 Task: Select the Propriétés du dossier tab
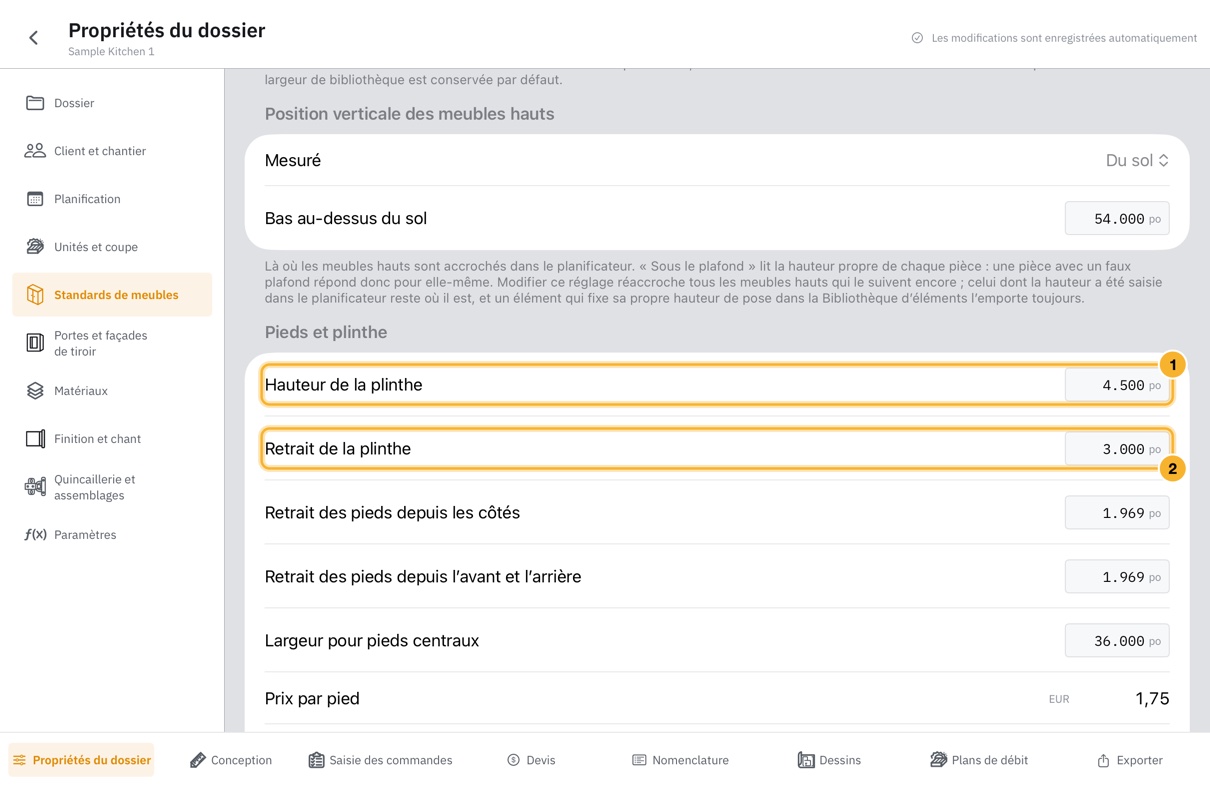[82, 760]
